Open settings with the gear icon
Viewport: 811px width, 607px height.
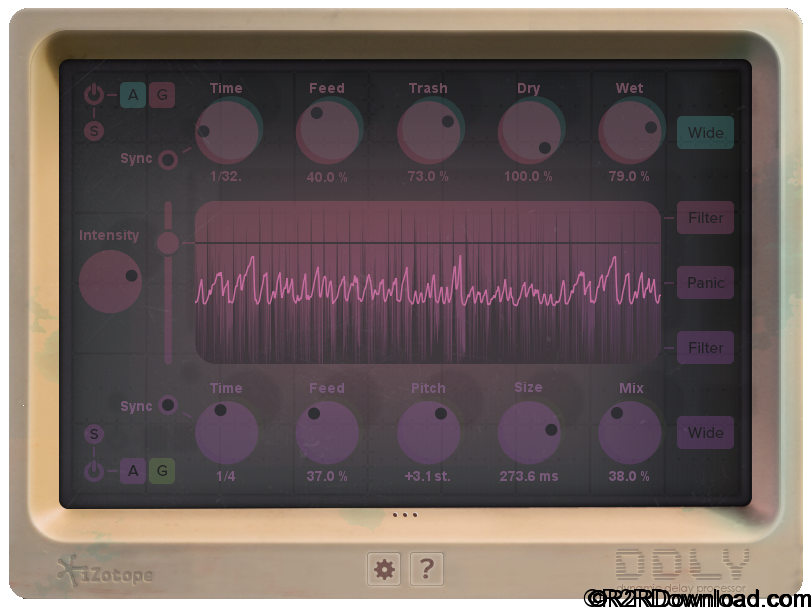pos(384,569)
